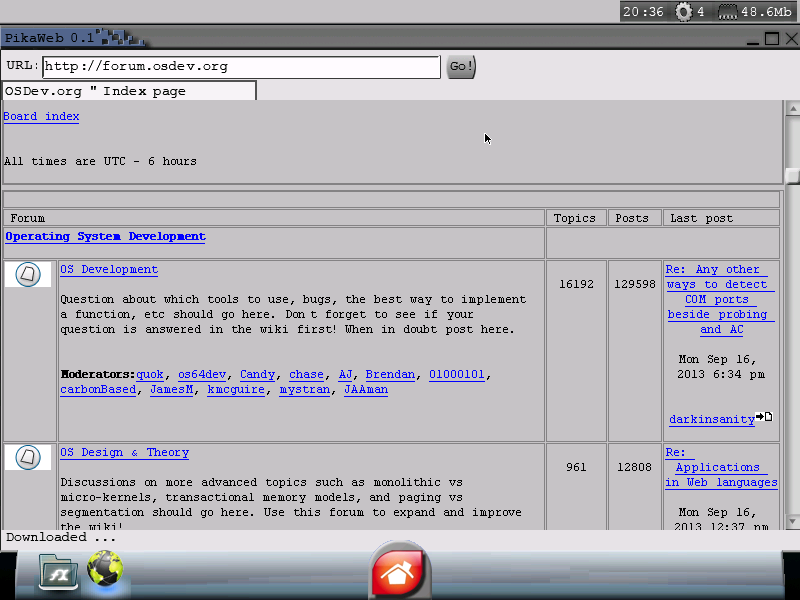The width and height of the screenshot is (800, 600).
Task: Close the PikaWeb window
Action: click(x=791, y=39)
